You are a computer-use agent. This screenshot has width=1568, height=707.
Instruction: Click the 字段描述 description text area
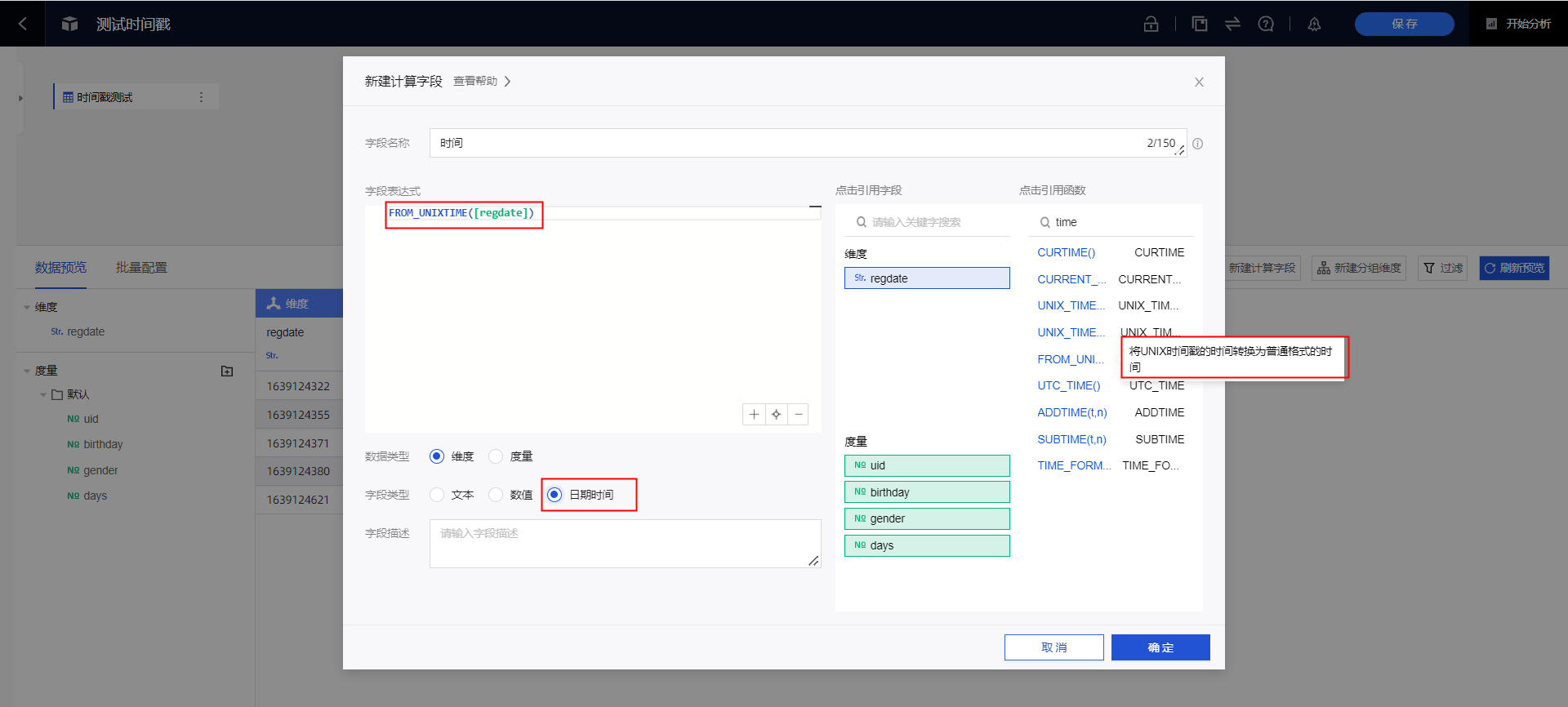(x=625, y=544)
